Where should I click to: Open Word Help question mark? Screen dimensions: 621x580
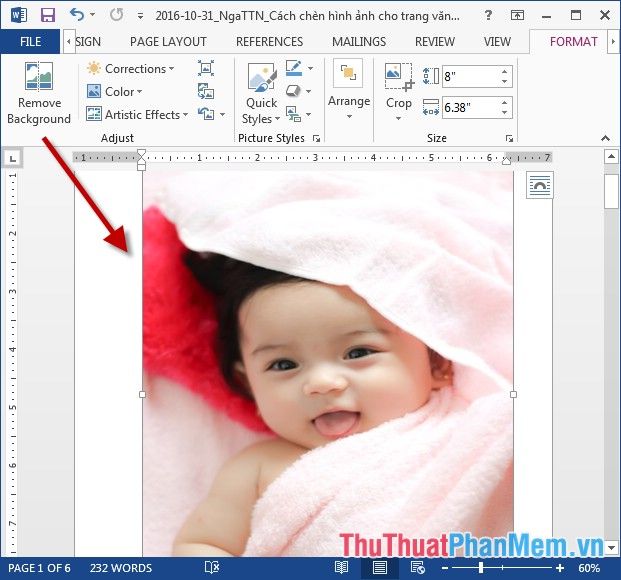(x=488, y=15)
